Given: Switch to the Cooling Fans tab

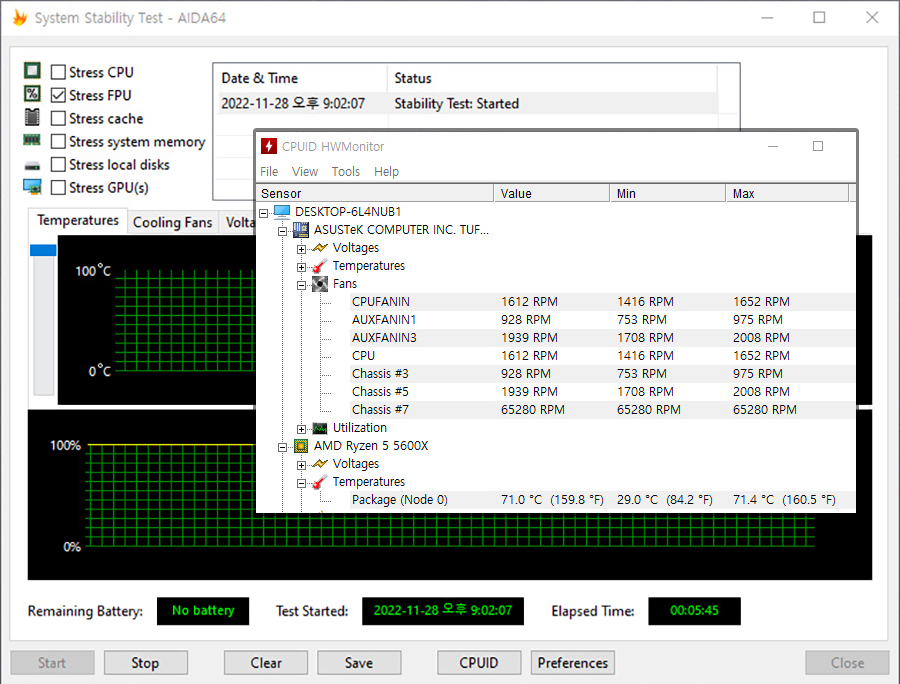Looking at the screenshot, I should coord(172,223).
